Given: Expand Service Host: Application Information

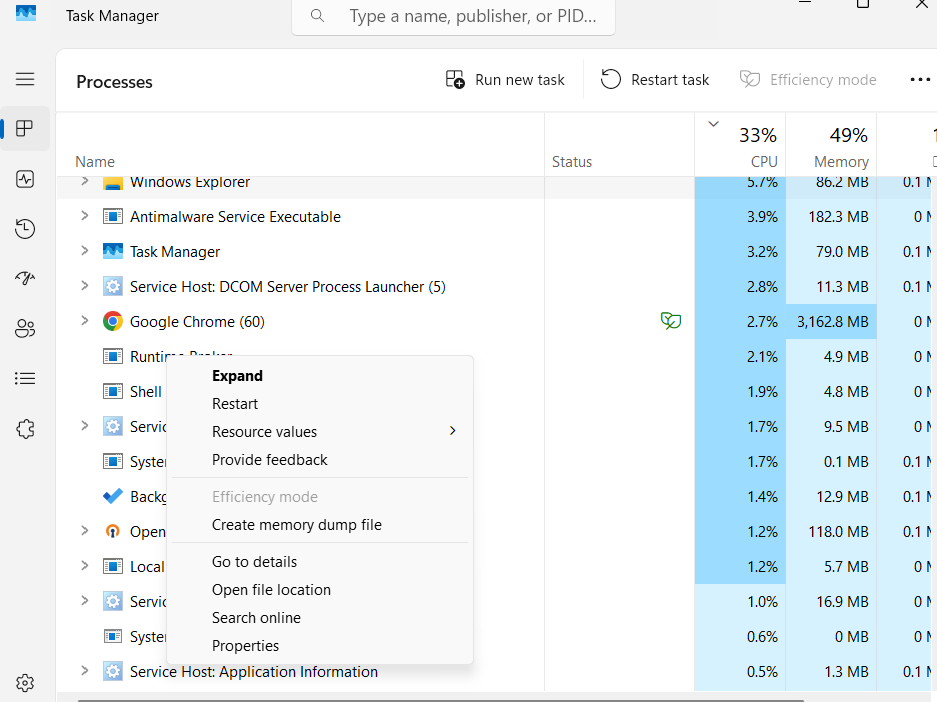Looking at the screenshot, I should pyautogui.click(x=84, y=671).
